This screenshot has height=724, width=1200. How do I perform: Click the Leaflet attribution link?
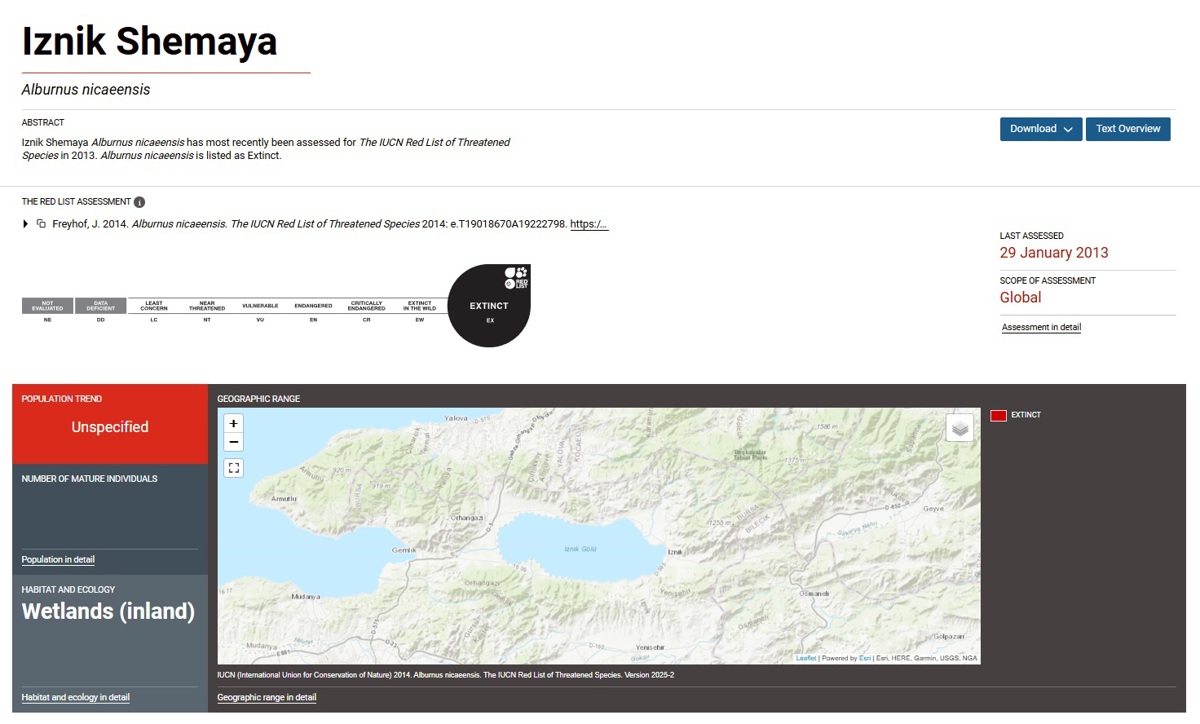pyautogui.click(x=805, y=658)
